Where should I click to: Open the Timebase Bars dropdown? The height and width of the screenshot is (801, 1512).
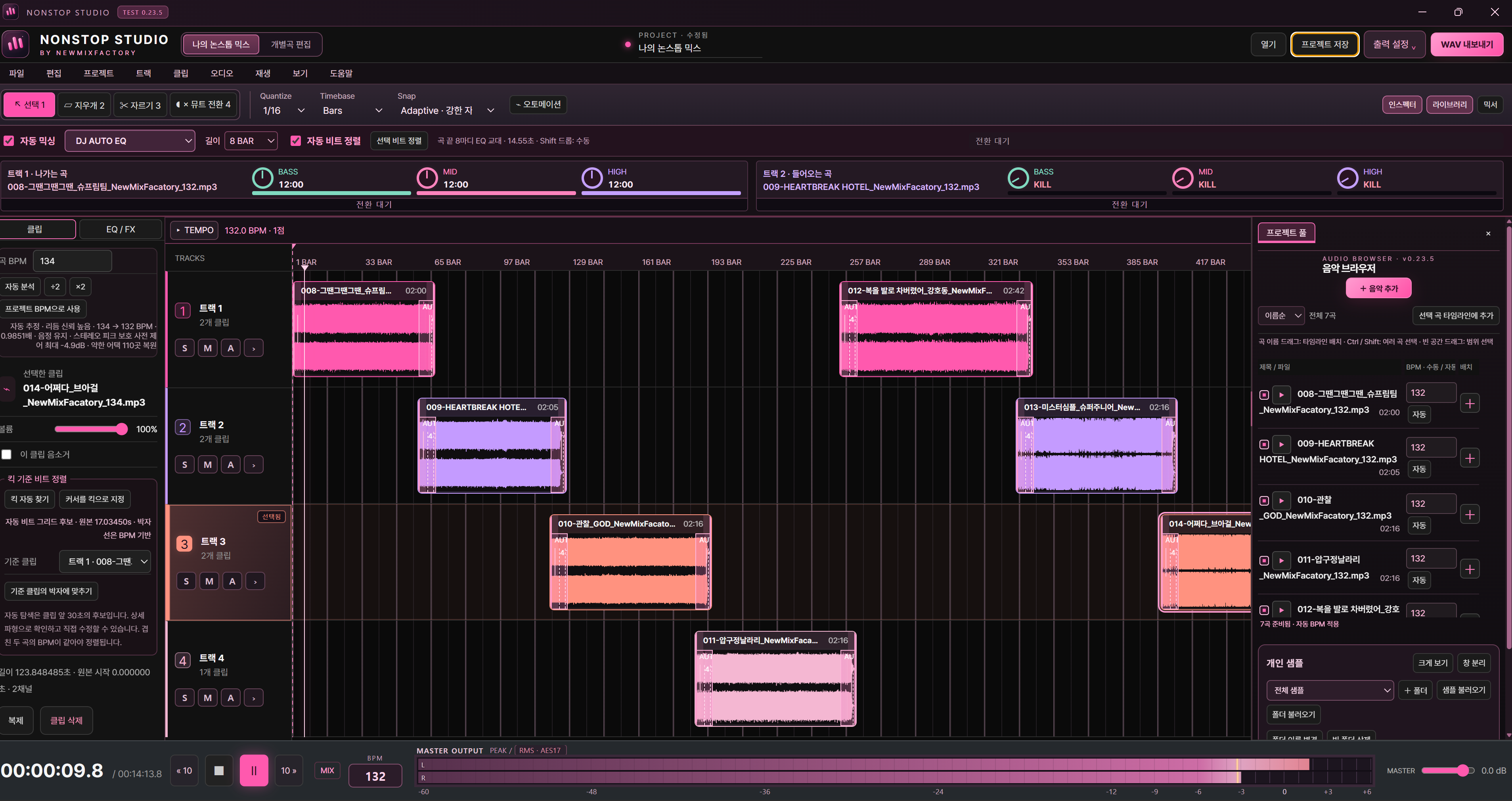352,110
